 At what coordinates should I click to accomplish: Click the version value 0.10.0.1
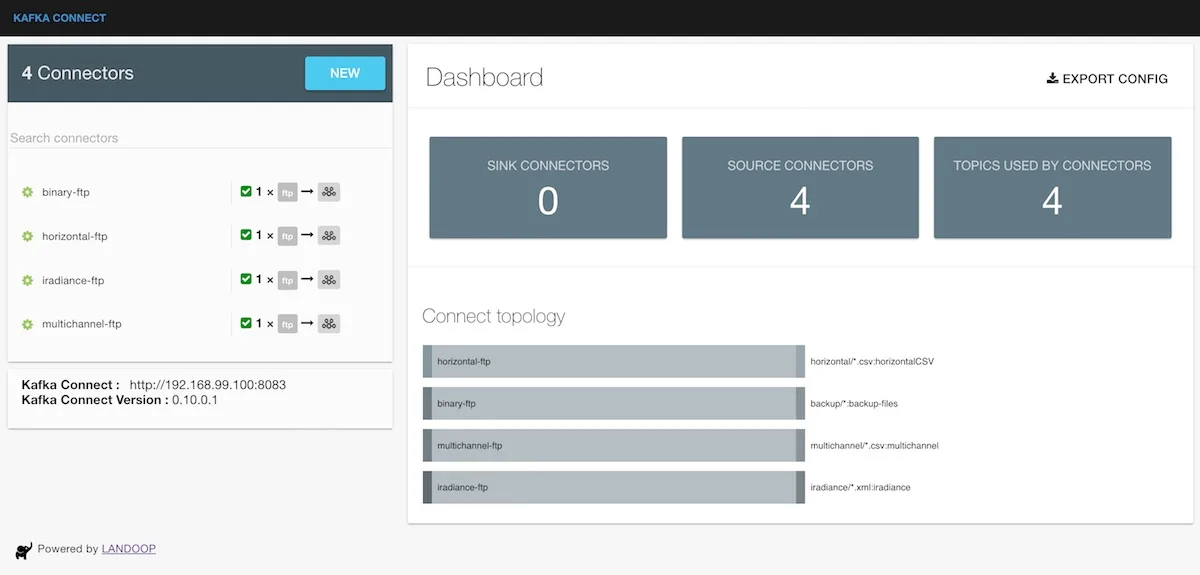tap(195, 399)
